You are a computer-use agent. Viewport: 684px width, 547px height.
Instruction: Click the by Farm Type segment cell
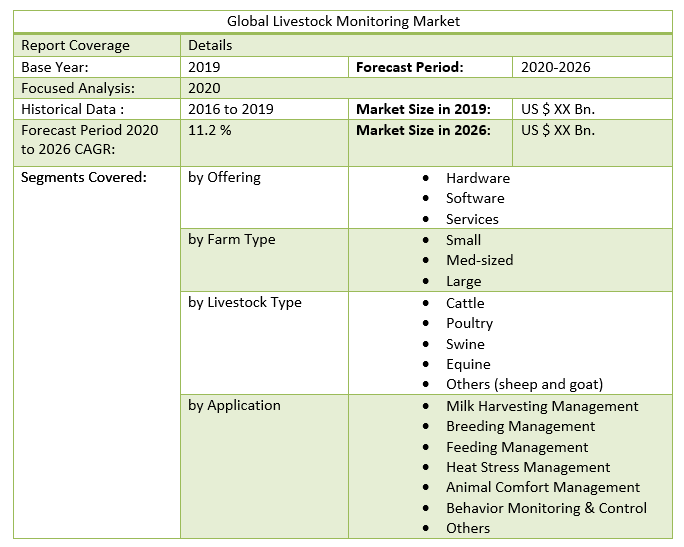[x=231, y=240]
